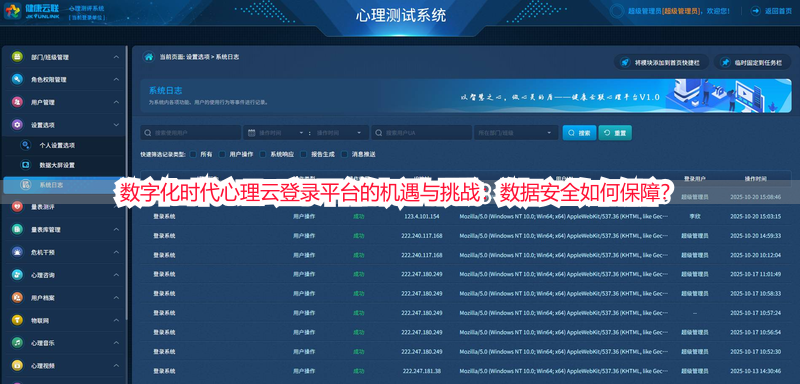Image resolution: width=800 pixels, height=384 pixels.
Task: Click the 健康云联 logo icon
Action: 12,11
